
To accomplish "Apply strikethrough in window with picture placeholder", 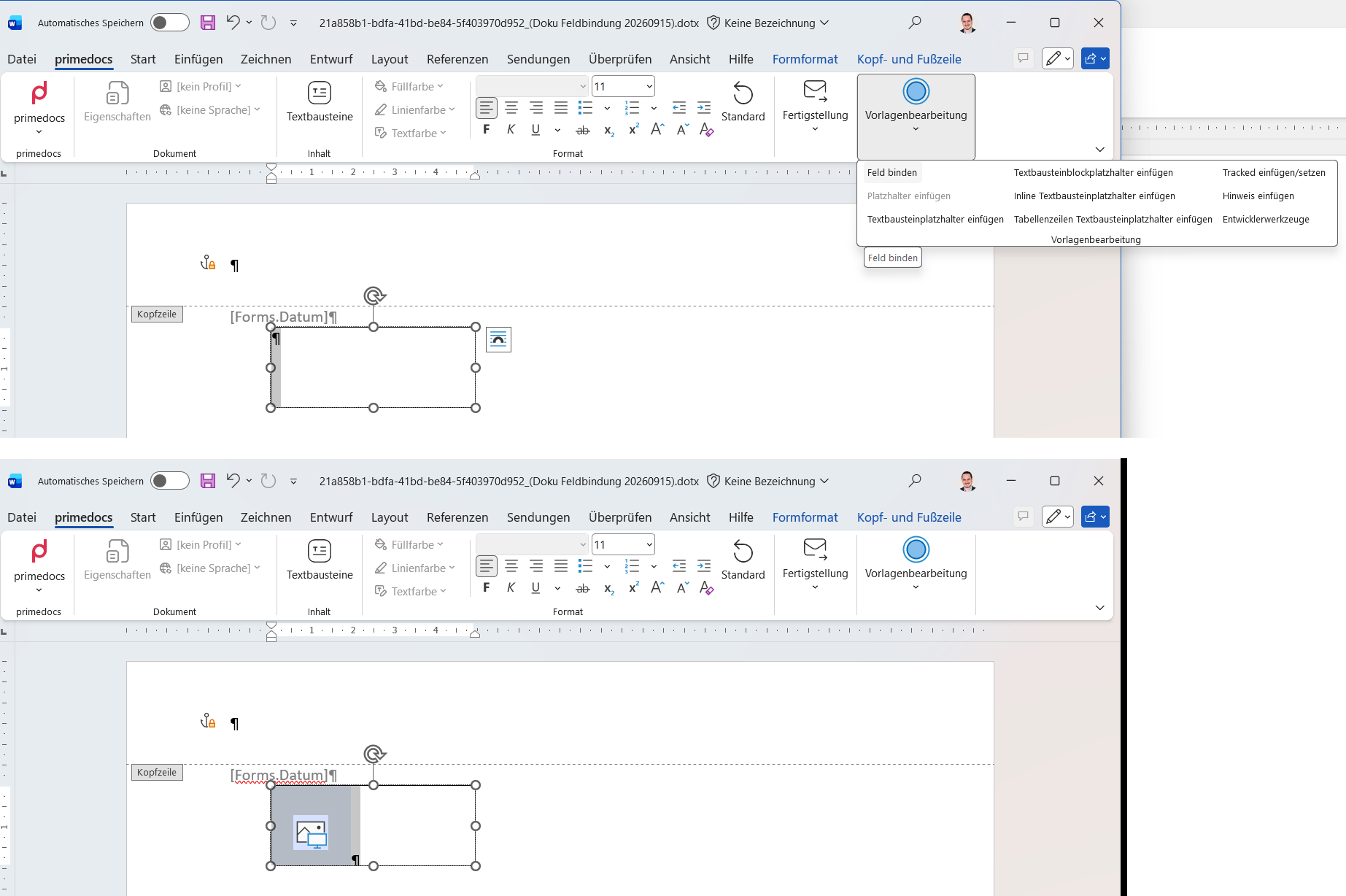I will pos(582,588).
